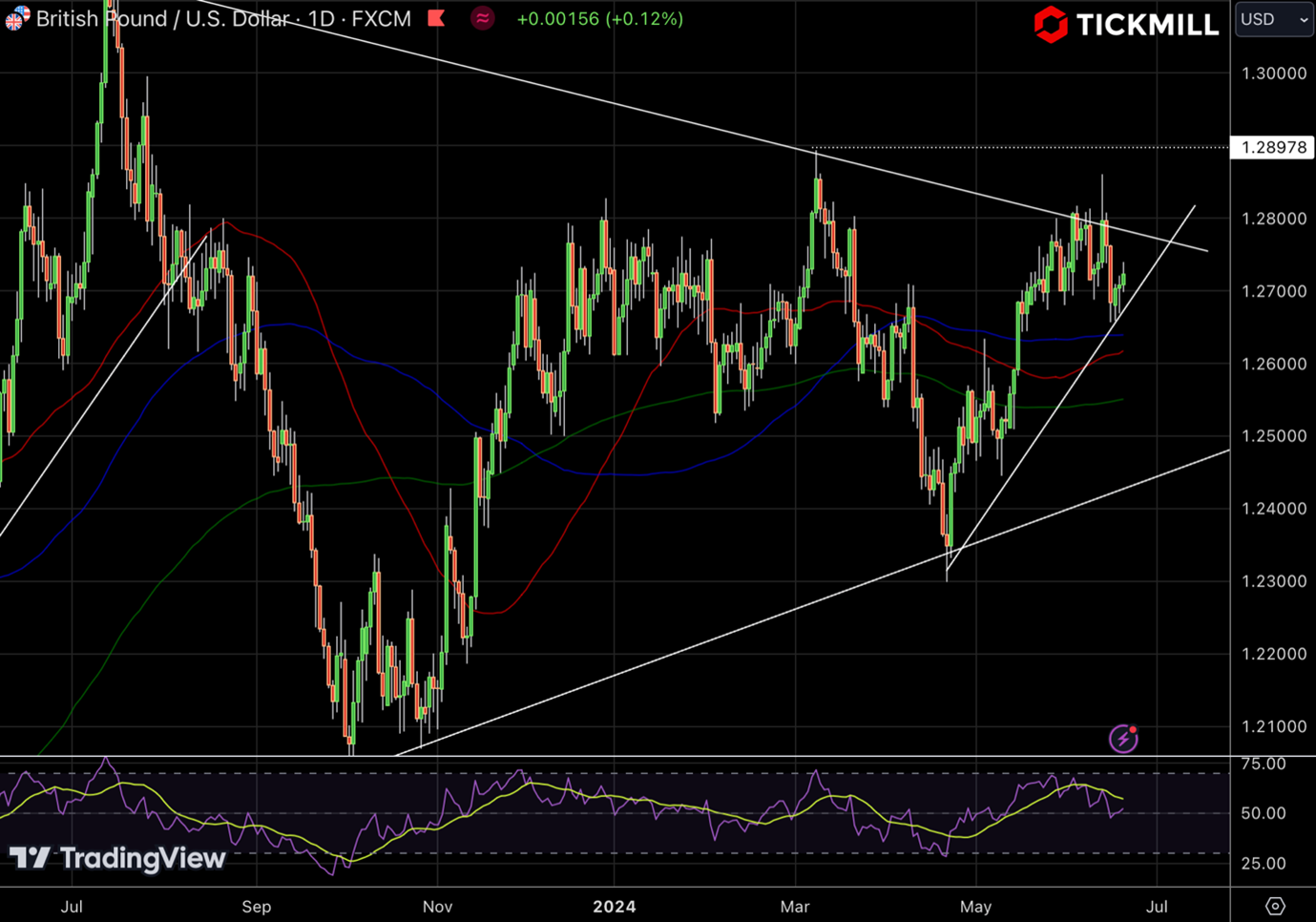
Task: Click the 1.28978 current price label
Action: coord(1273,147)
